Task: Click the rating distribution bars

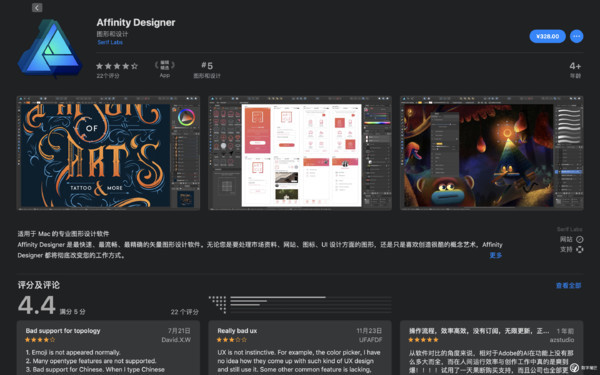Action: click(x=300, y=305)
